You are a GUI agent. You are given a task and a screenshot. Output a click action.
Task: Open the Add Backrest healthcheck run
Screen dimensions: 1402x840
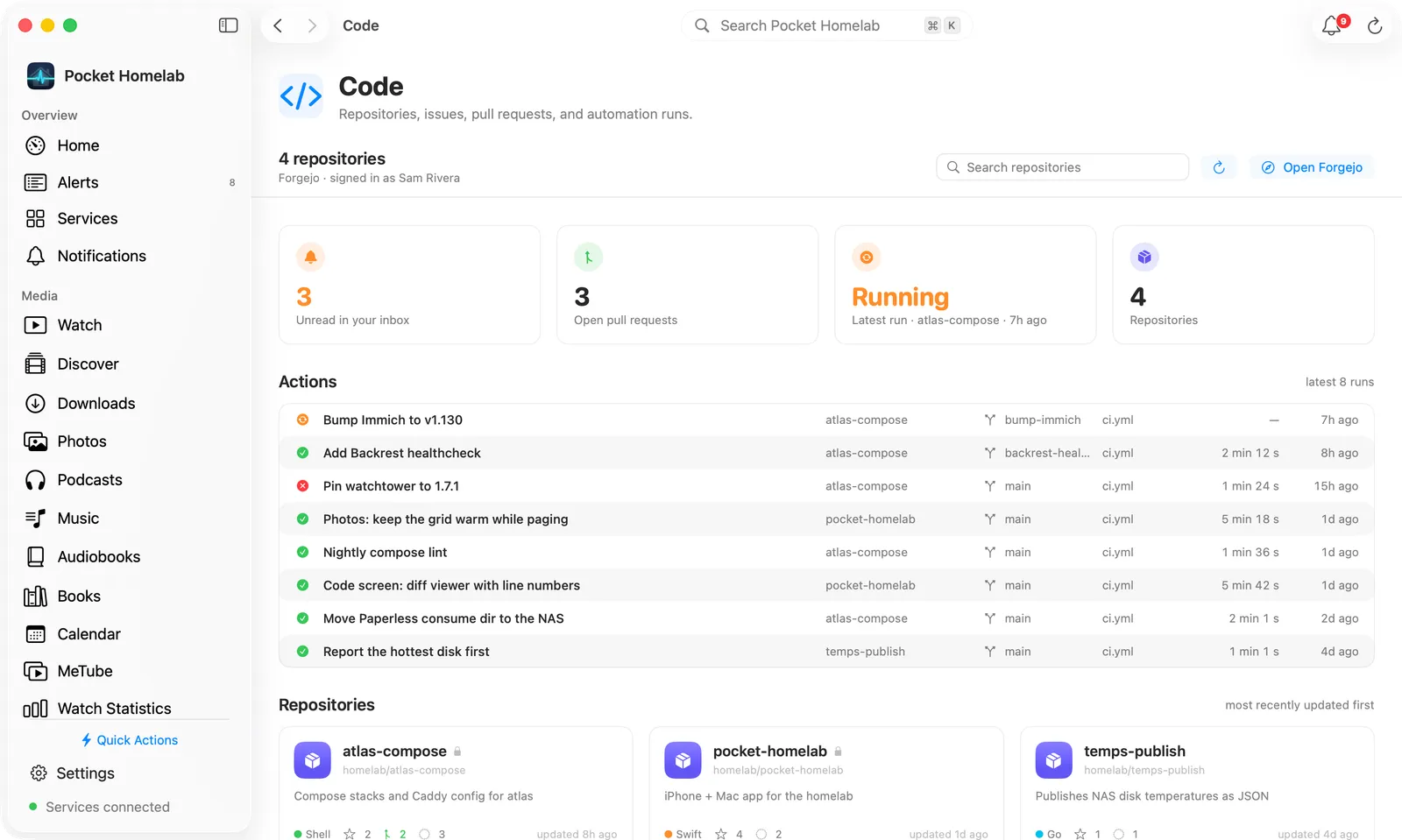click(x=826, y=453)
